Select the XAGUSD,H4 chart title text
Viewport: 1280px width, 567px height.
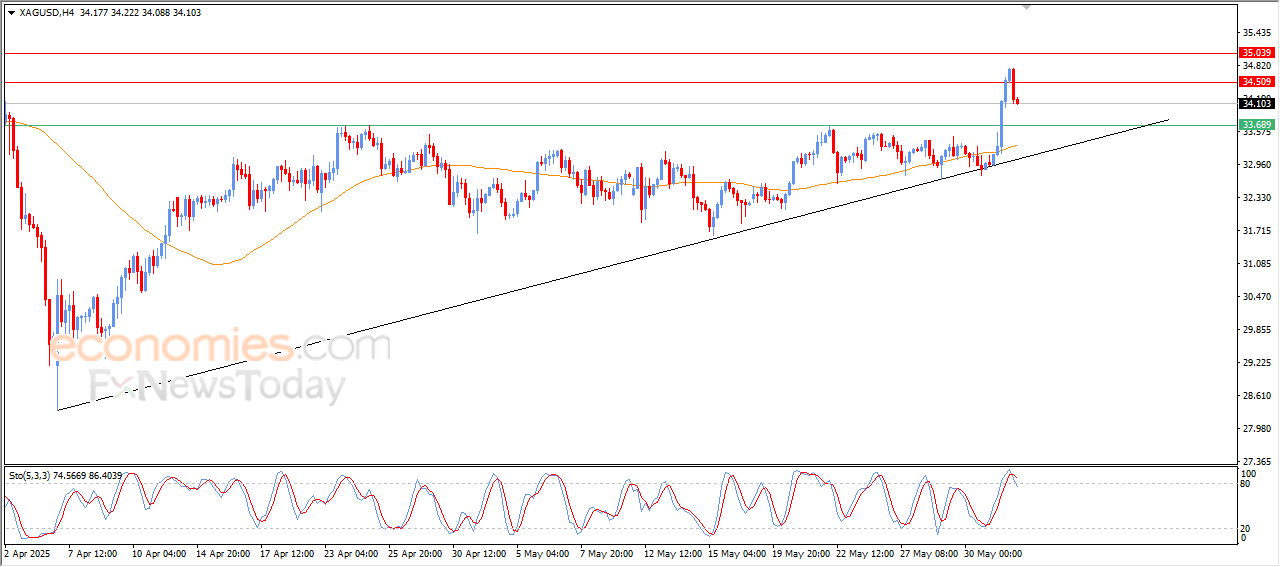point(47,13)
